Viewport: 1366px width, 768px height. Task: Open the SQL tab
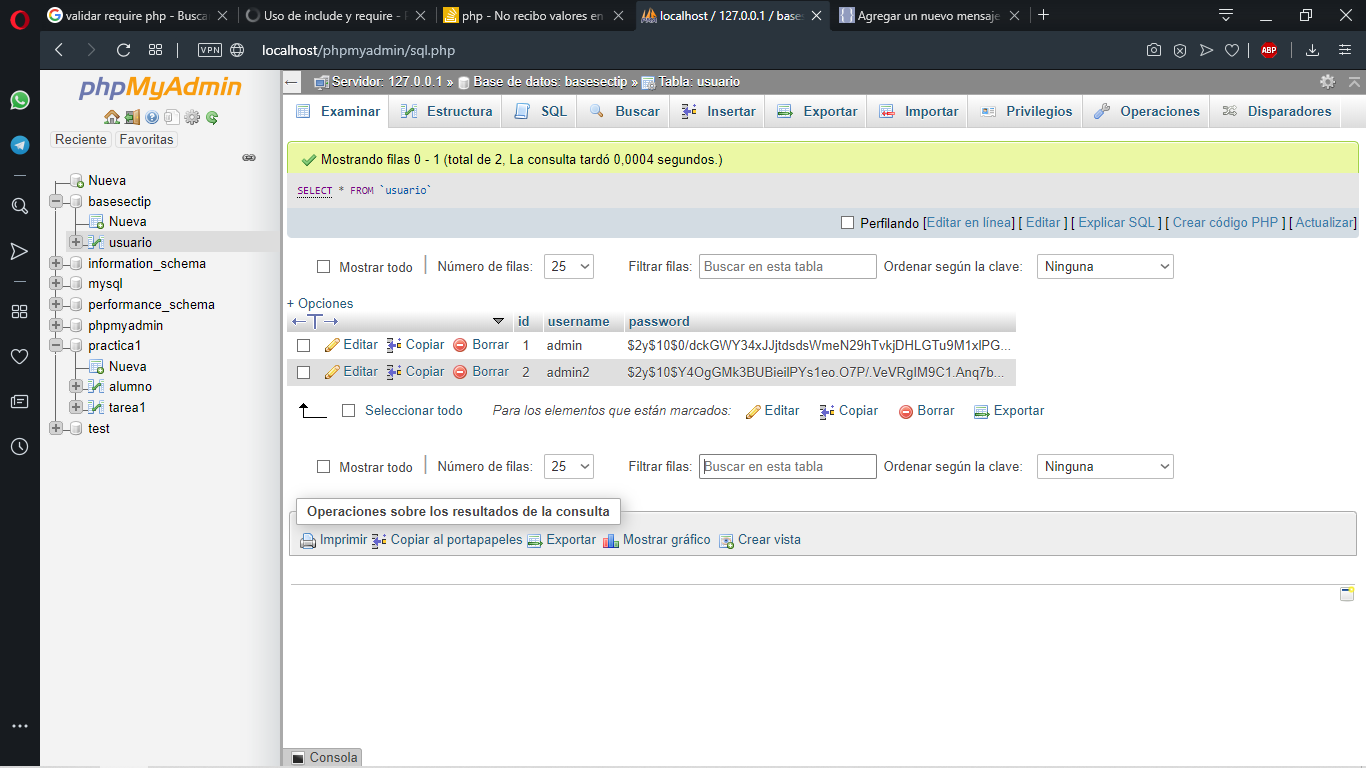(540, 112)
